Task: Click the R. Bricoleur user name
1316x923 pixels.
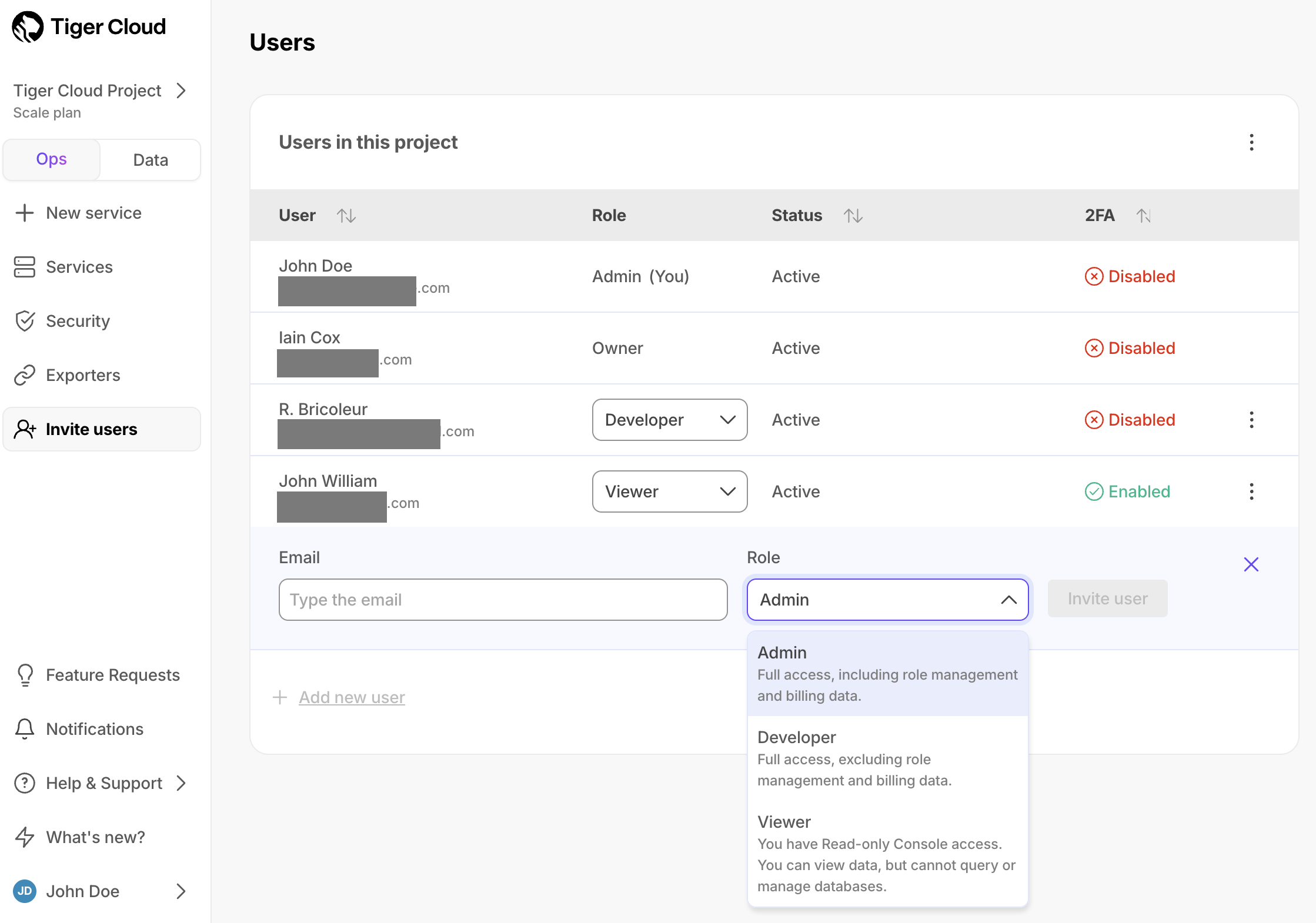Action: tap(323, 409)
